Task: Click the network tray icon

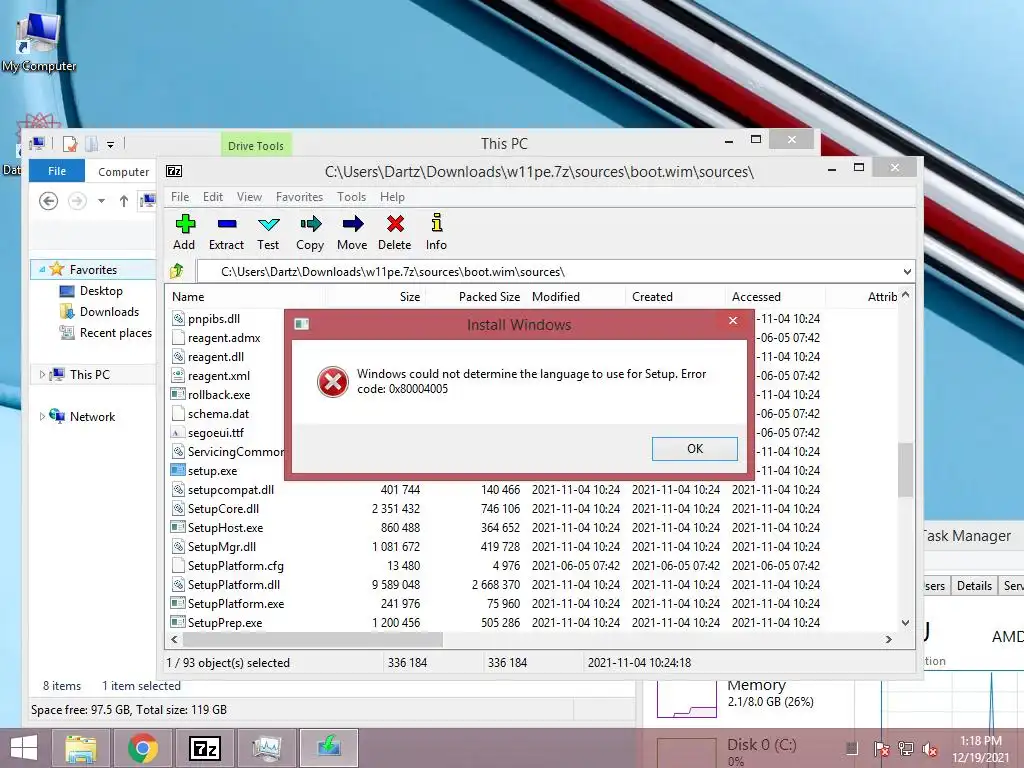Action: [x=906, y=749]
